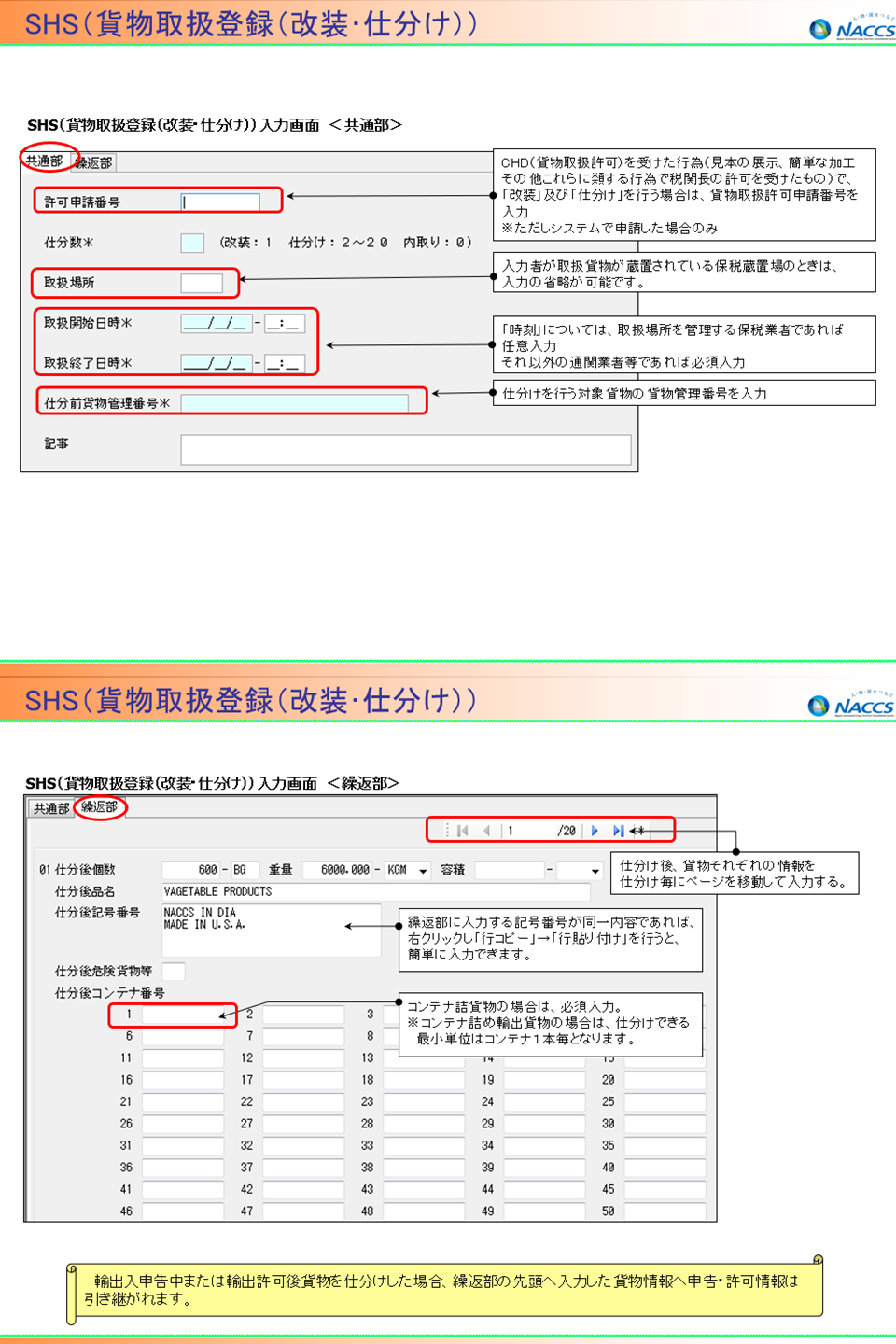The image size is (896, 1344).
Task: Click container number field 18
Action: click(424, 1080)
